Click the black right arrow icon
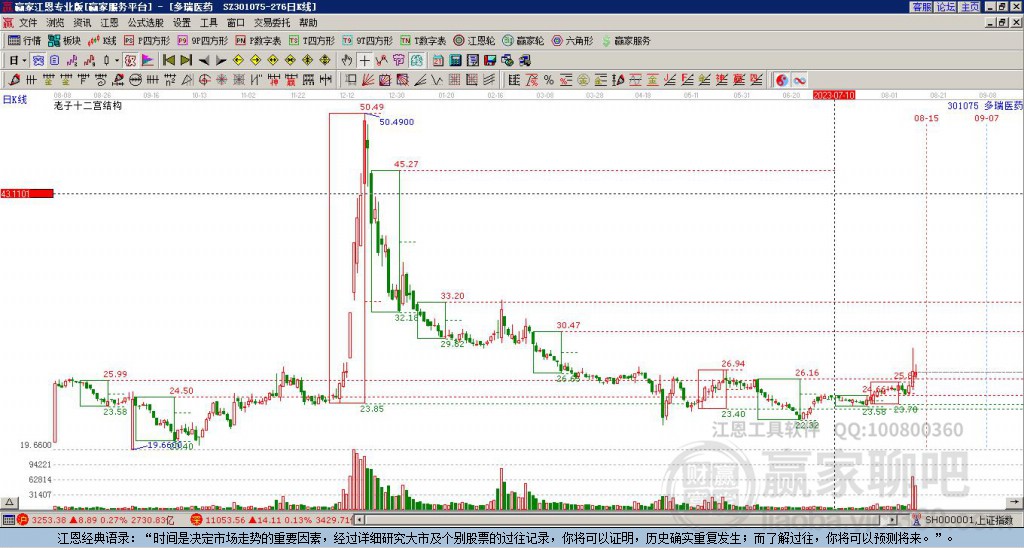 click(x=221, y=61)
